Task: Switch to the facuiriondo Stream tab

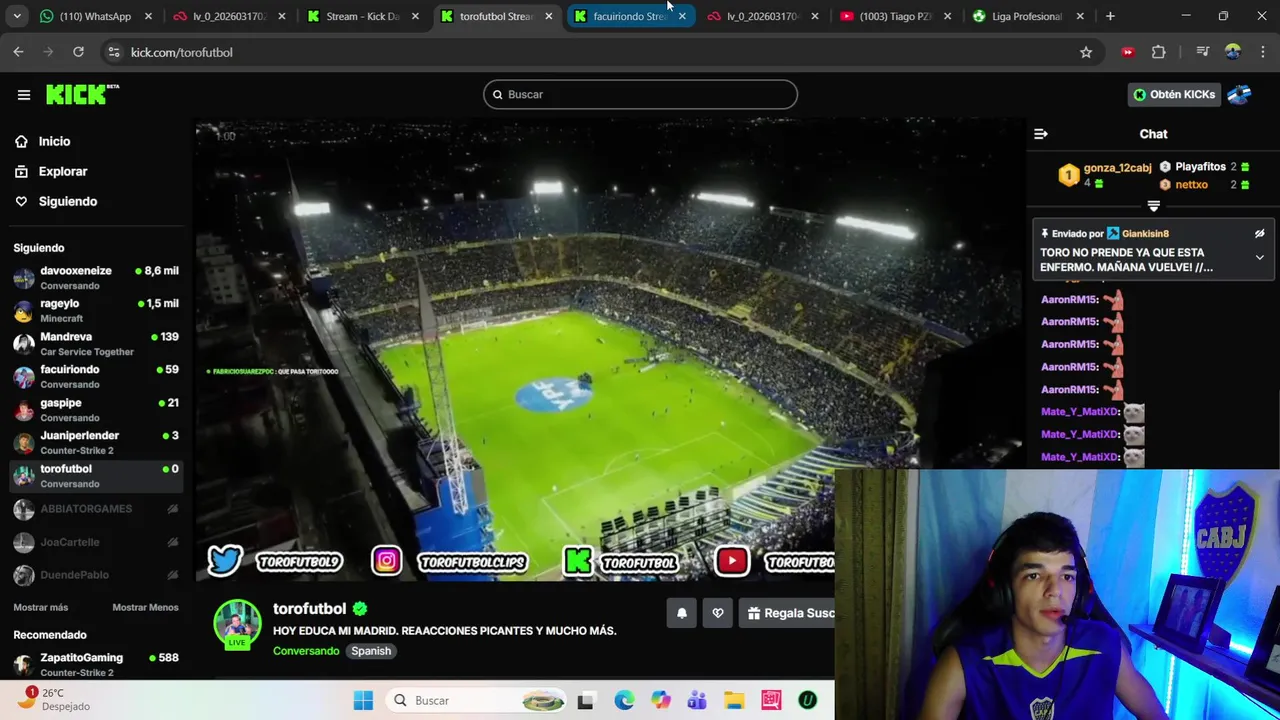Action: click(629, 16)
